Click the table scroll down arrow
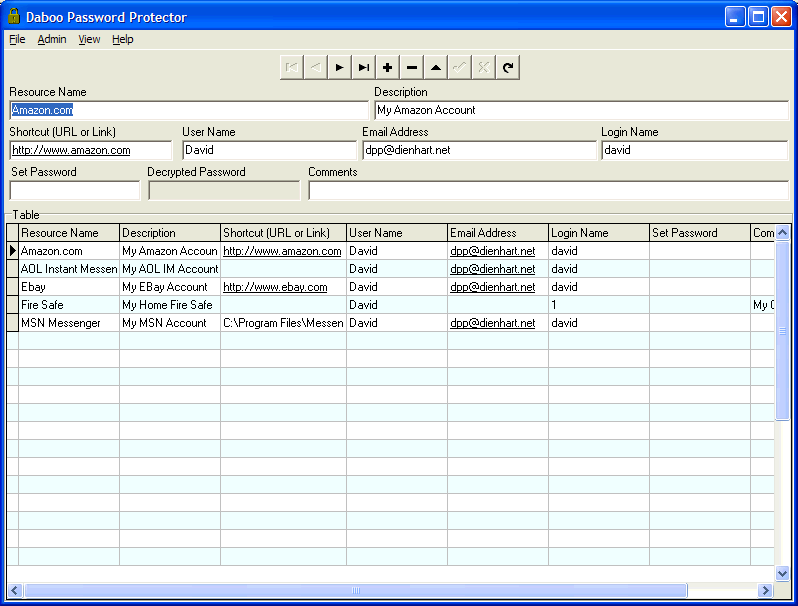This screenshot has height=606, width=798. click(782, 573)
